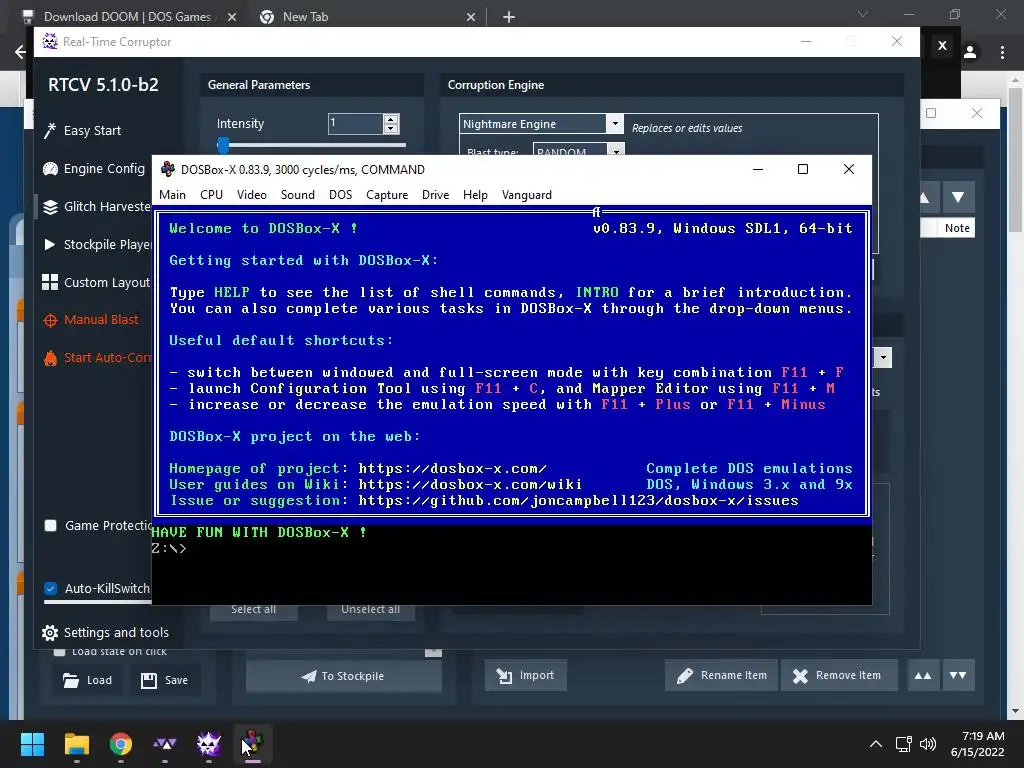Click Unselect all button

coord(370,609)
